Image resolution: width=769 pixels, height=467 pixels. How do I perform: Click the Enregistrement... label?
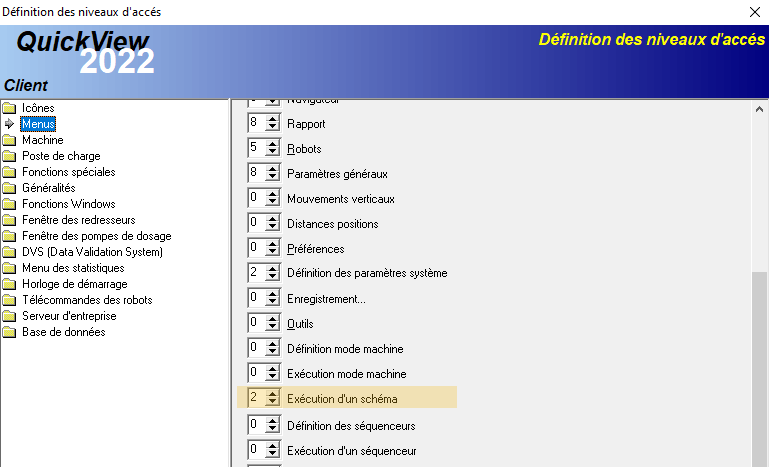326,299
